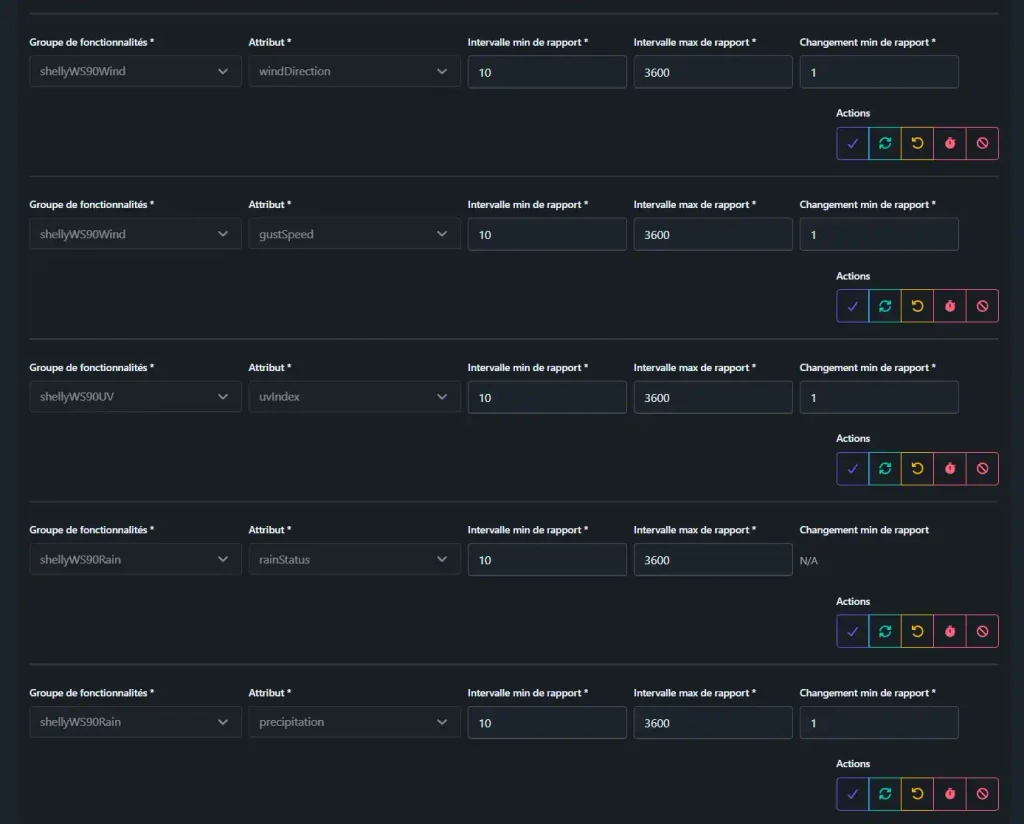Click the red stopwatch icon for windDirection

point(950,143)
